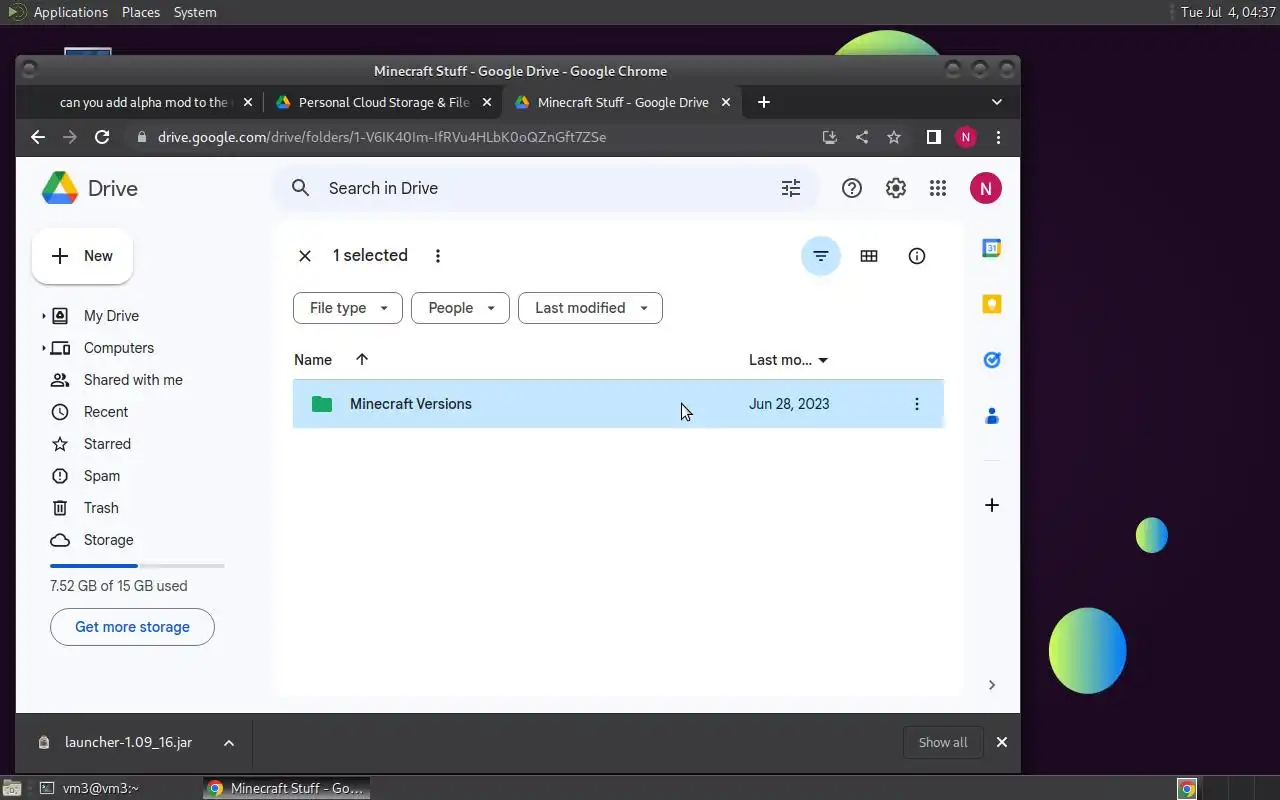
Task: Click the Minecraft Versions folder icon
Action: [x=322, y=404]
